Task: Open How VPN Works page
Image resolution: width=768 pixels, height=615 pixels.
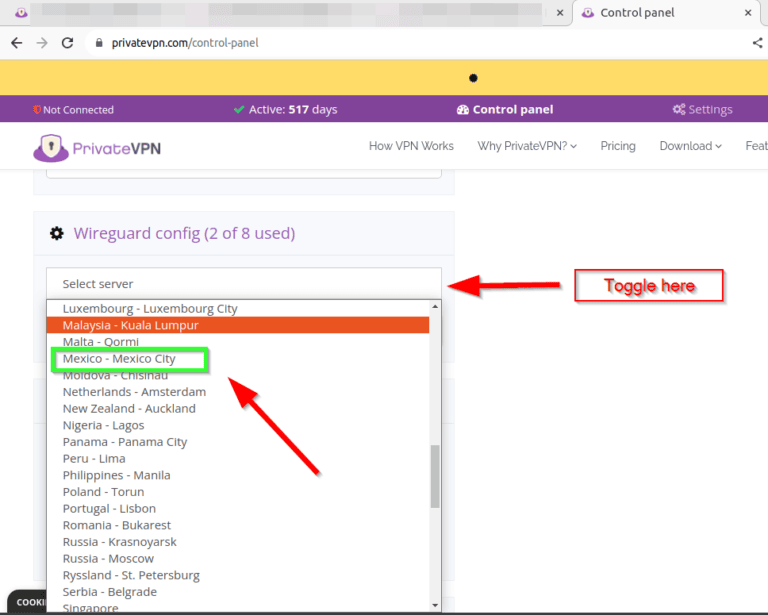Action: click(x=411, y=146)
